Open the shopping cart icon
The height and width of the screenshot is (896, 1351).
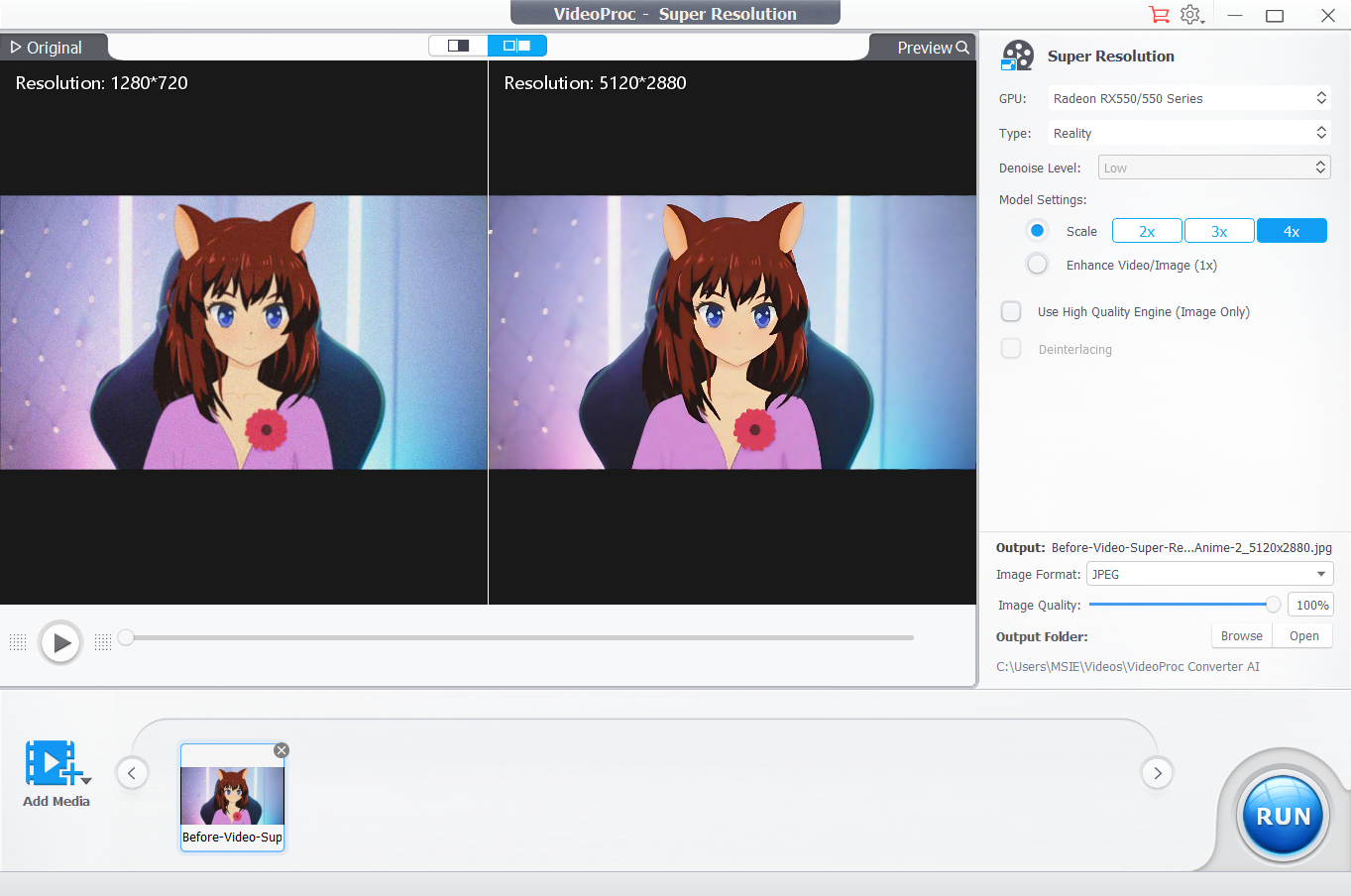click(x=1159, y=15)
